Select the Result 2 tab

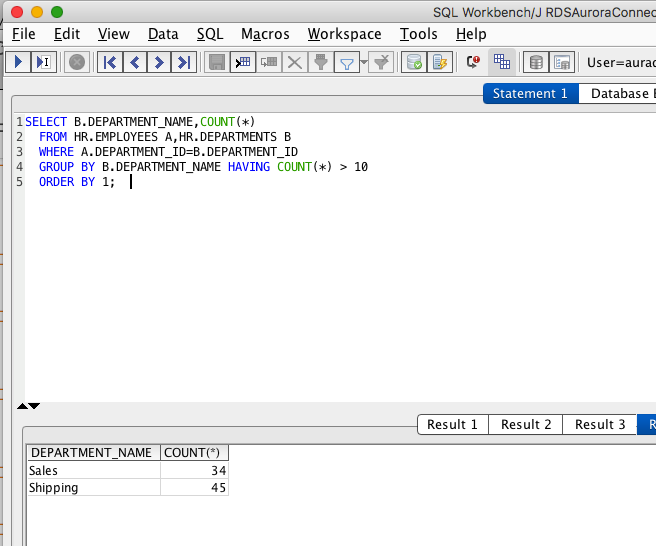[x=526, y=424]
